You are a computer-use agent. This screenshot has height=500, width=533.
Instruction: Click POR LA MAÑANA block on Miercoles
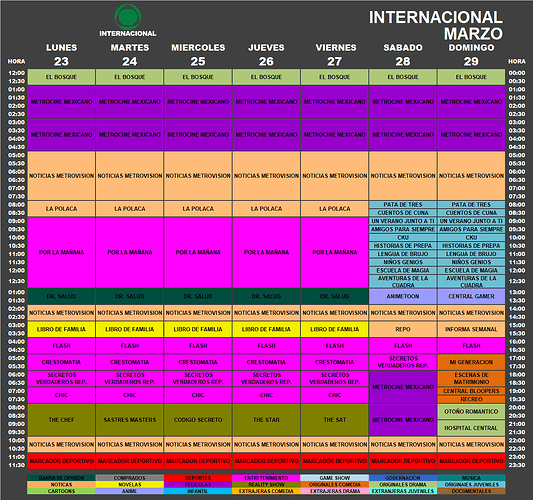pos(198,252)
